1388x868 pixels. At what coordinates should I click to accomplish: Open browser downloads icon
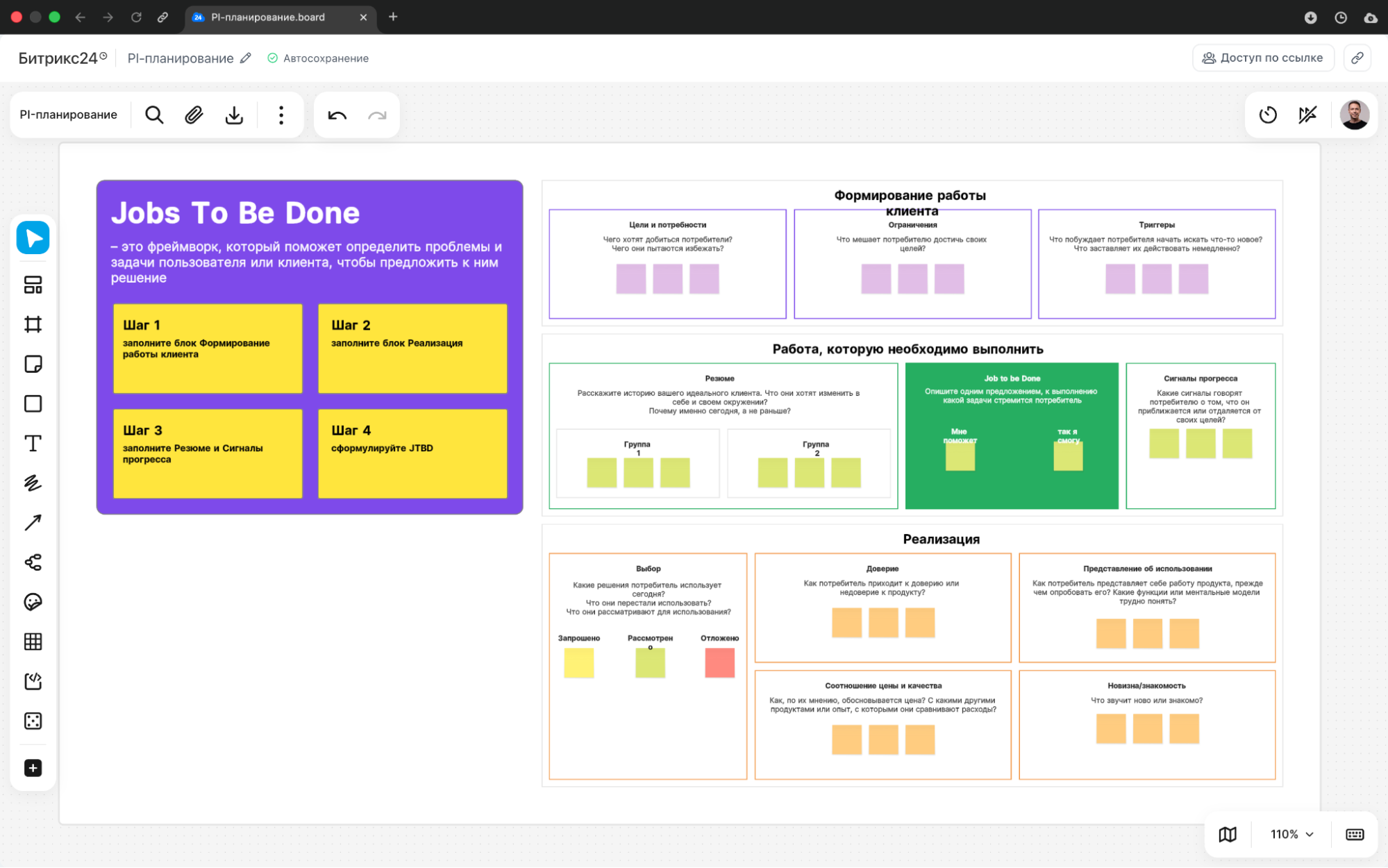pyautogui.click(x=1310, y=17)
